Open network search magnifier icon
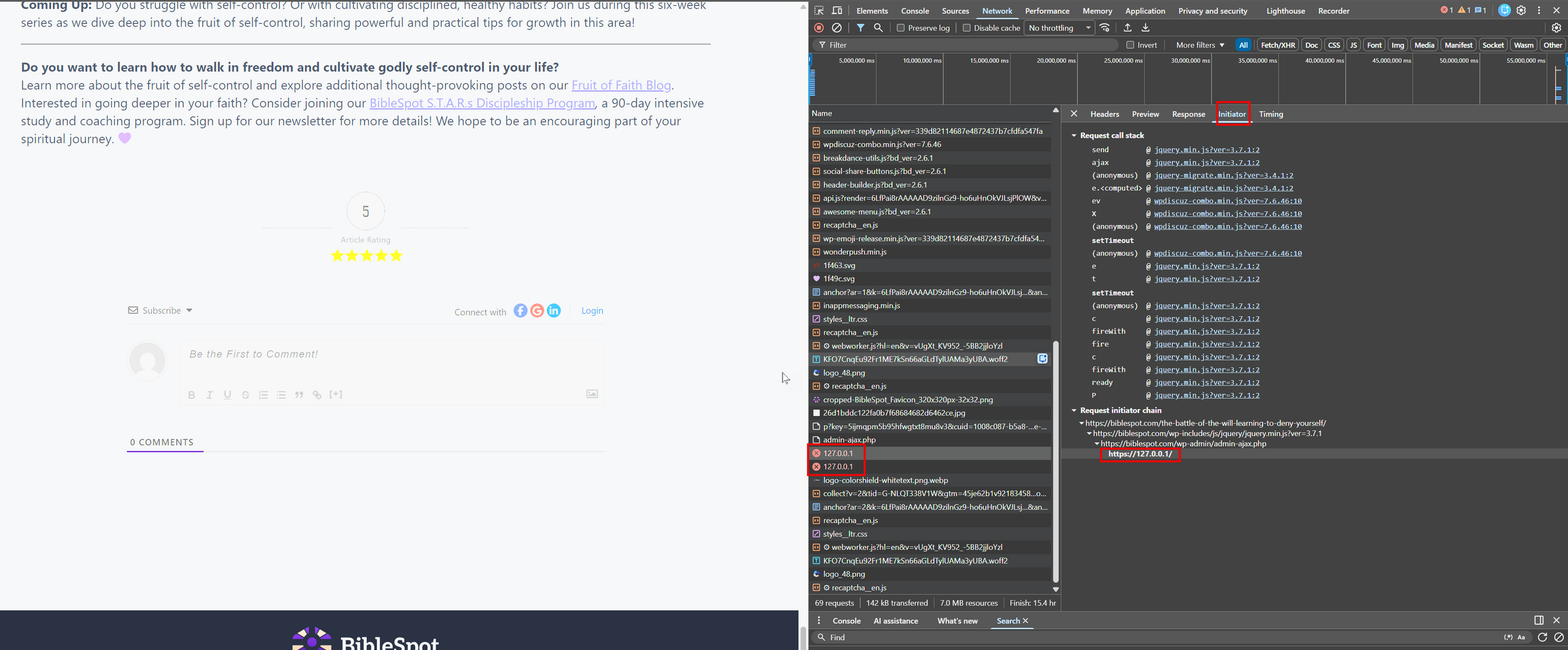 (x=878, y=28)
